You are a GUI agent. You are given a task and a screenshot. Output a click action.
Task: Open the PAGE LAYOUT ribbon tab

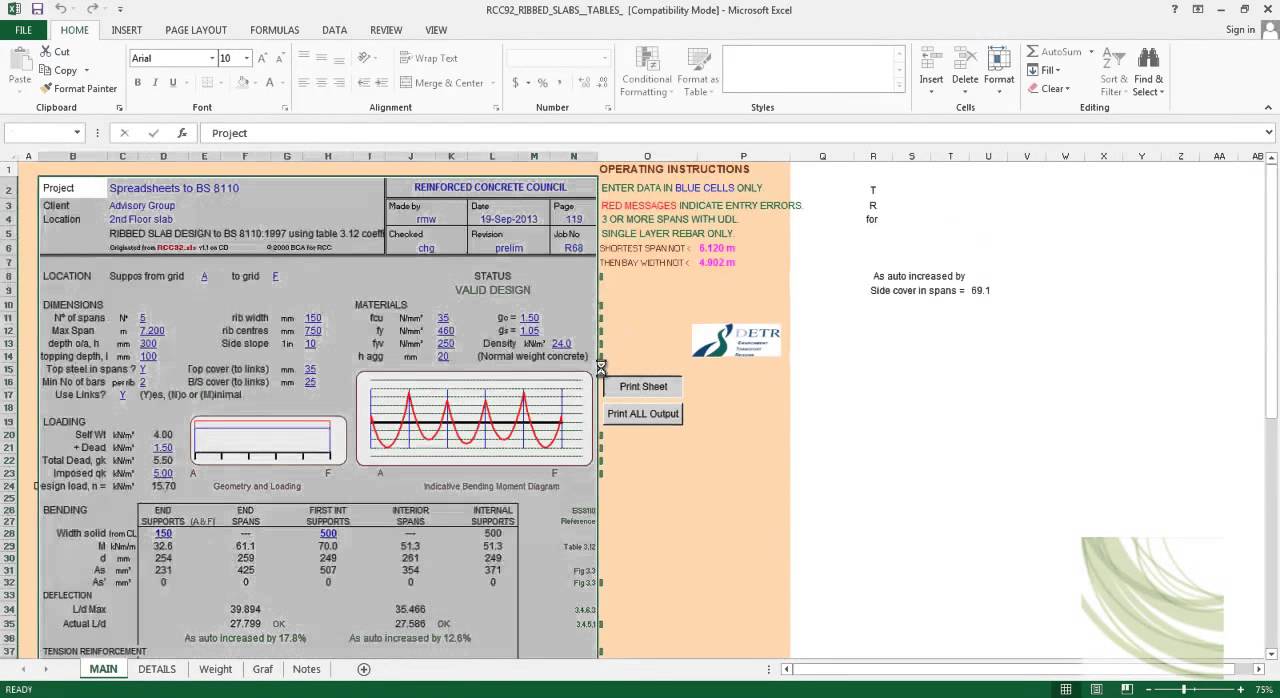(196, 30)
